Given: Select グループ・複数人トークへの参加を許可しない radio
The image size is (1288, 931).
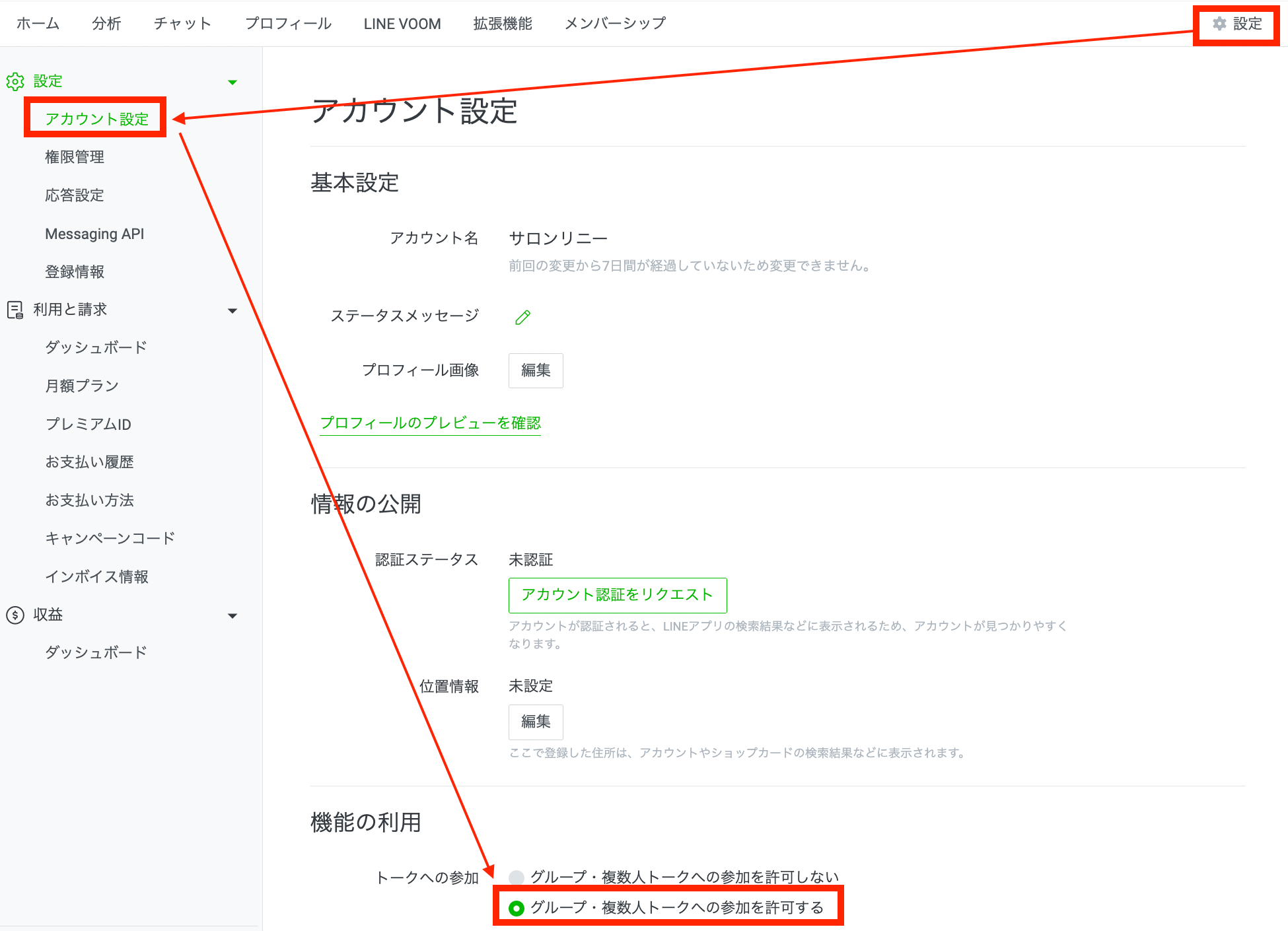Looking at the screenshot, I should (x=517, y=878).
